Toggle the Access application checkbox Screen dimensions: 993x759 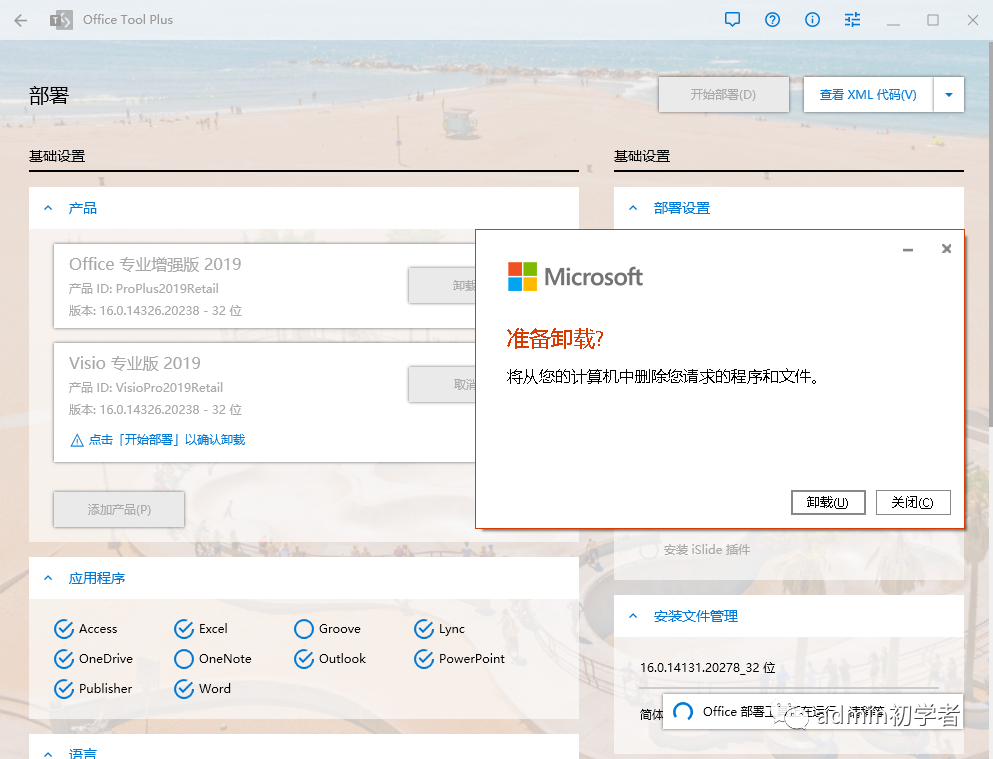tap(64, 629)
